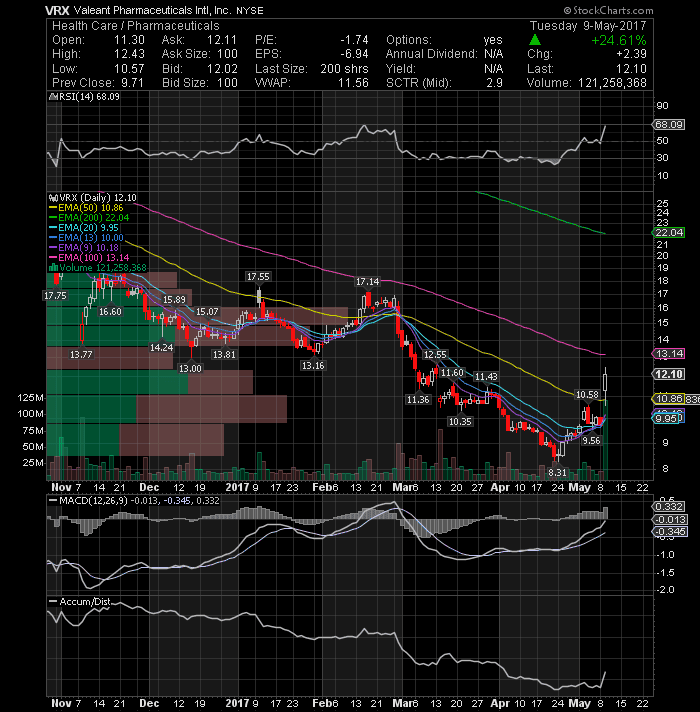Click the tall final-day candlestick near 12.10

point(605,384)
